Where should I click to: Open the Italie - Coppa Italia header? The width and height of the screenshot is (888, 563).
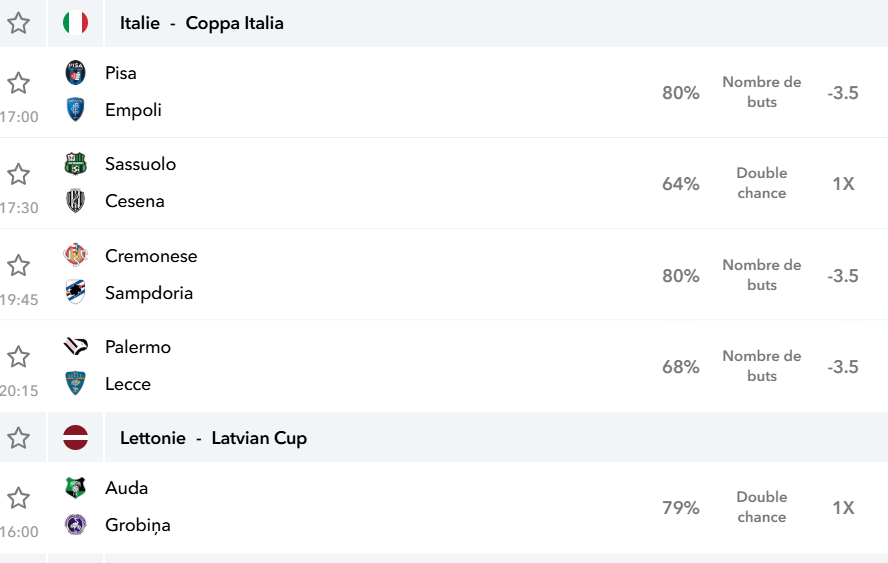[x=202, y=23]
